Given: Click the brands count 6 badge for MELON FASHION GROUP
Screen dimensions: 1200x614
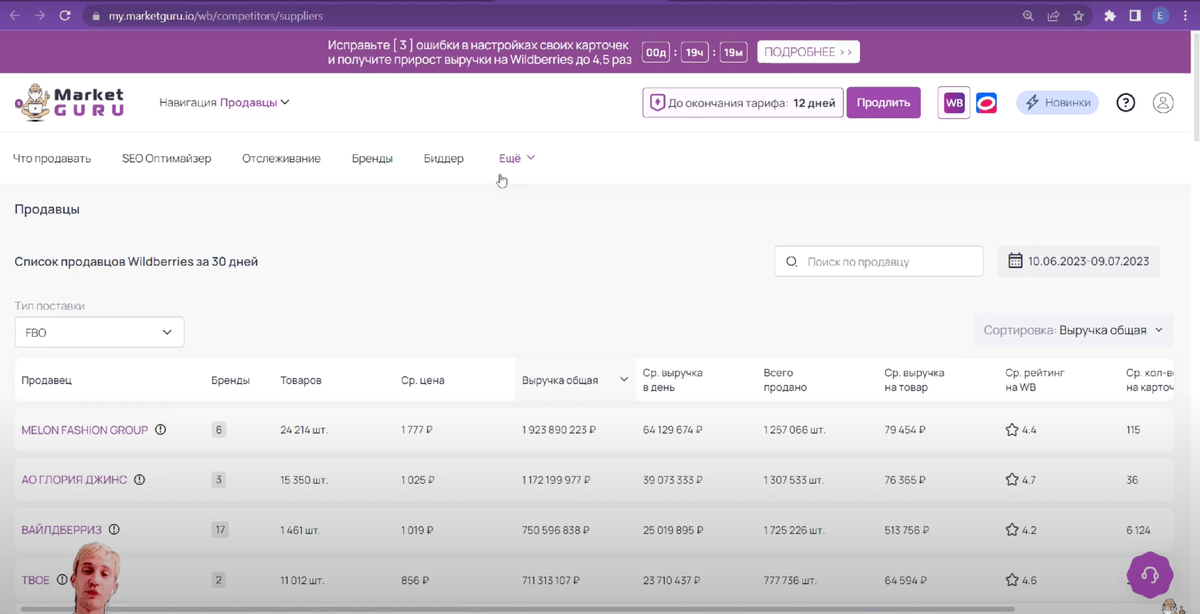Looking at the screenshot, I should click(219, 430).
